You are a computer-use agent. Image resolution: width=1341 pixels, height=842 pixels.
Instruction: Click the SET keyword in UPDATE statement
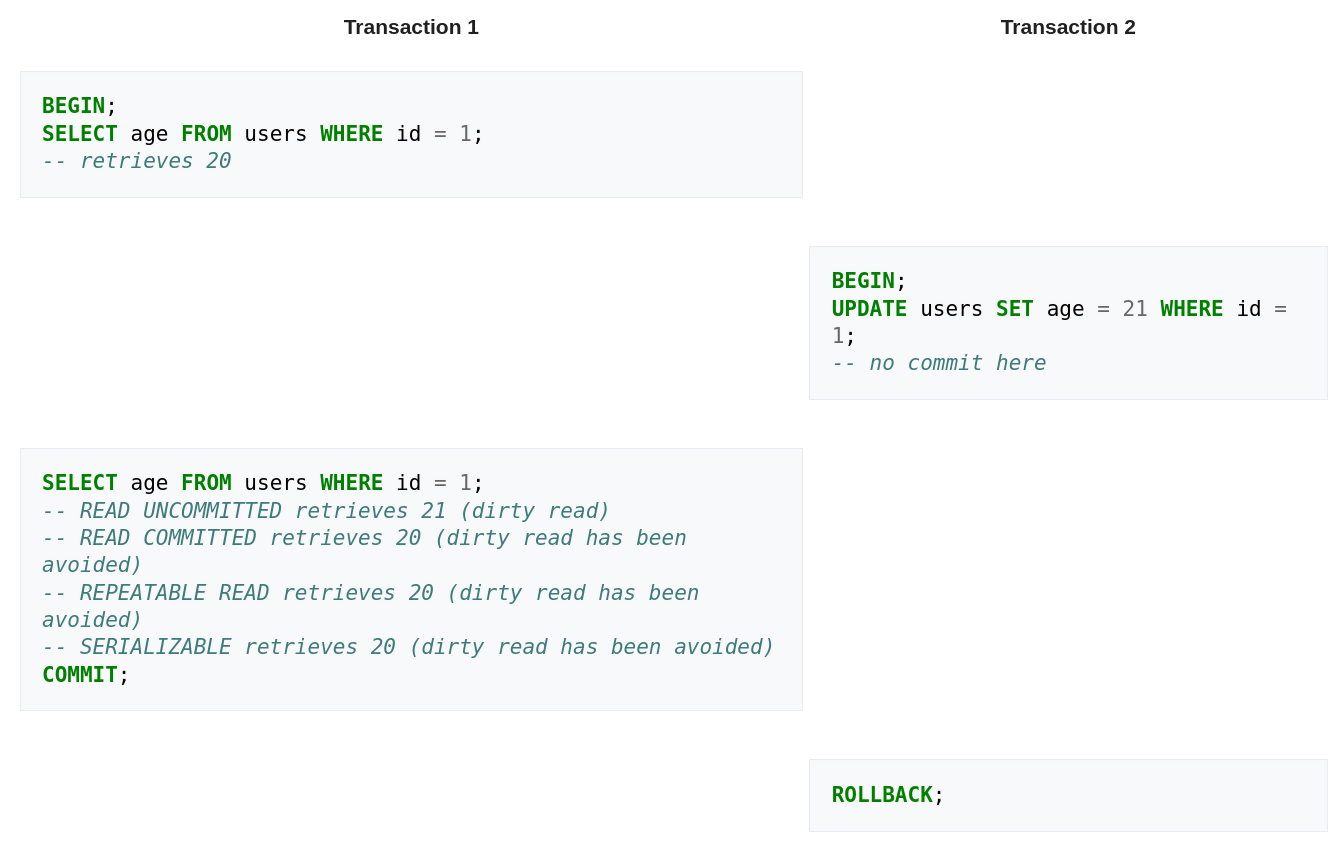tap(1014, 309)
